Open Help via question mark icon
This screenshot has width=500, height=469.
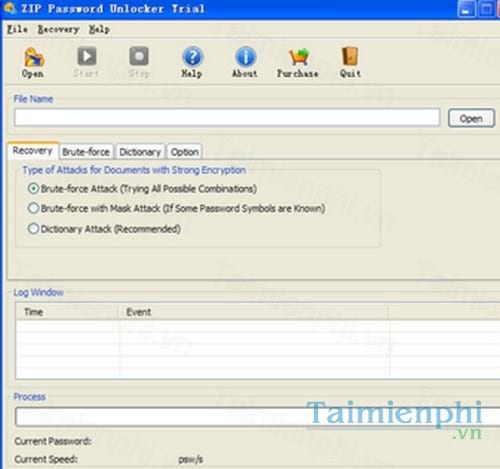point(192,56)
